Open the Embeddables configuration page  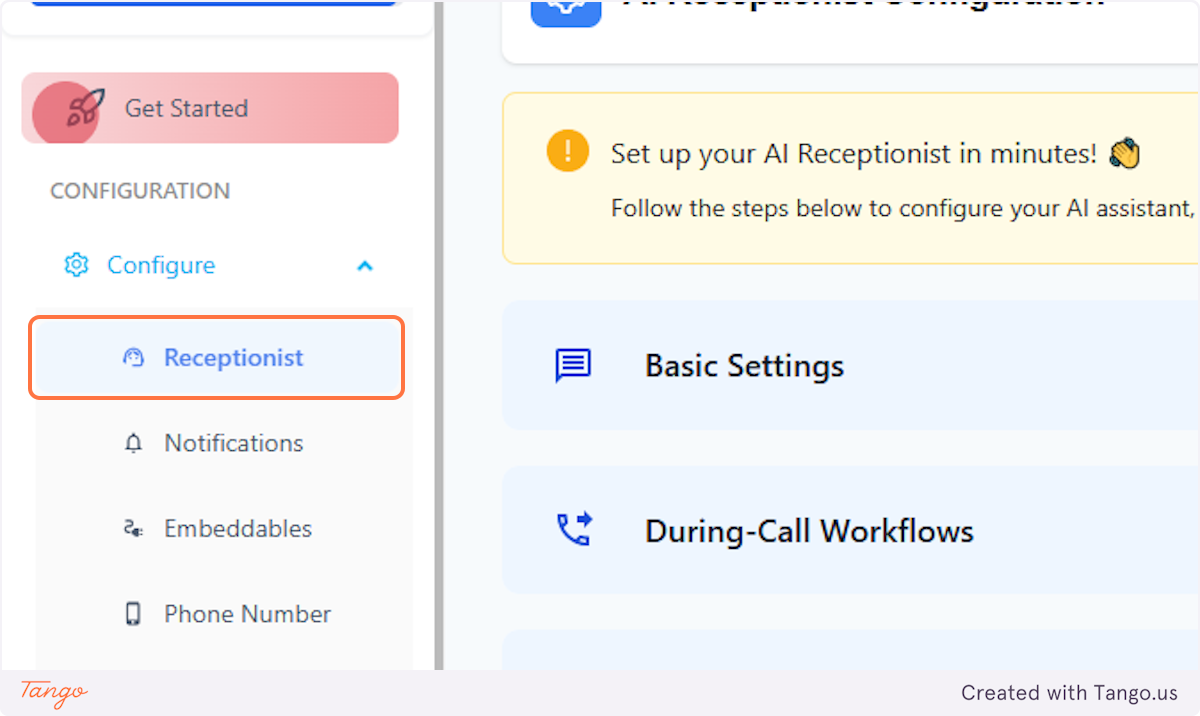[237, 528]
